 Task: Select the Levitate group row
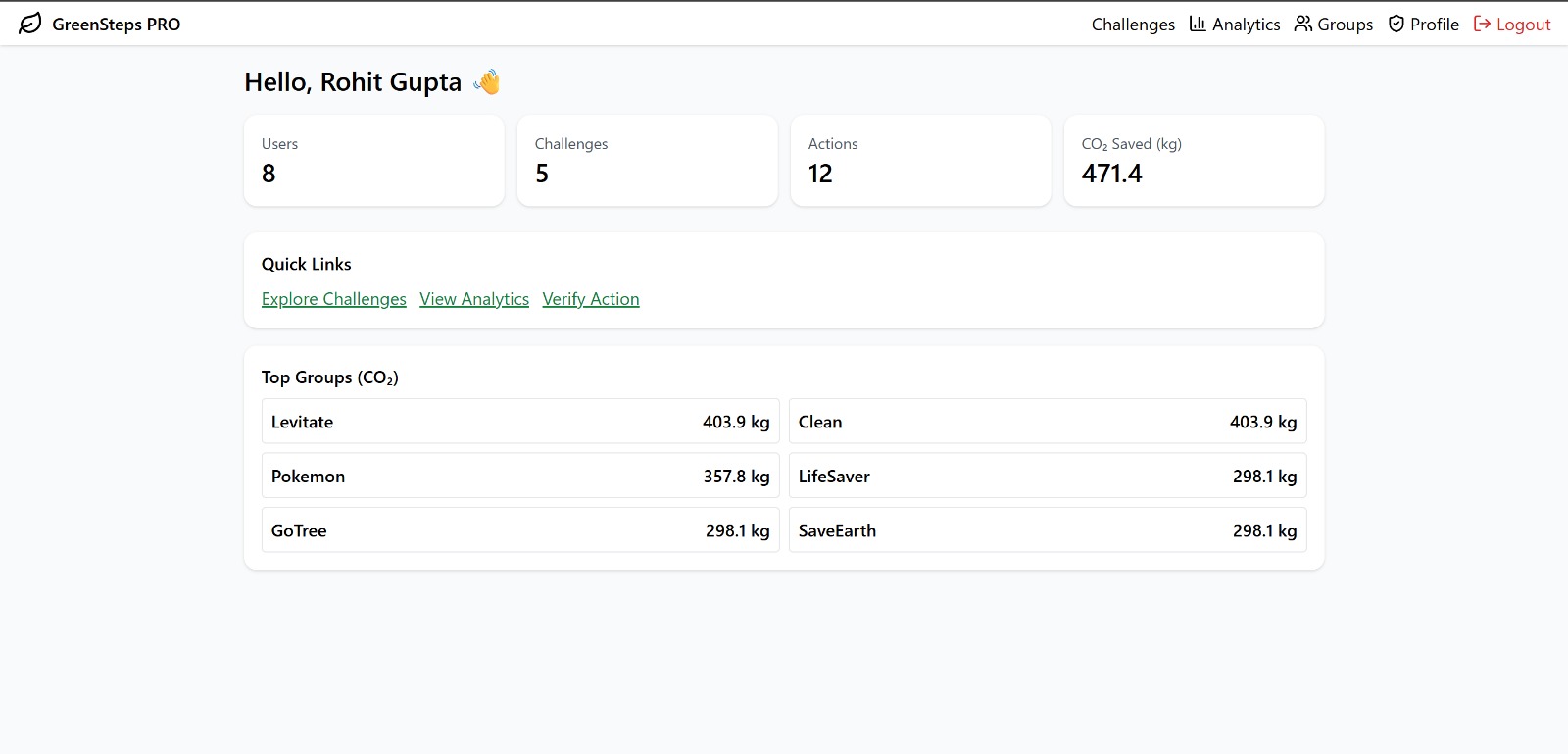520,422
